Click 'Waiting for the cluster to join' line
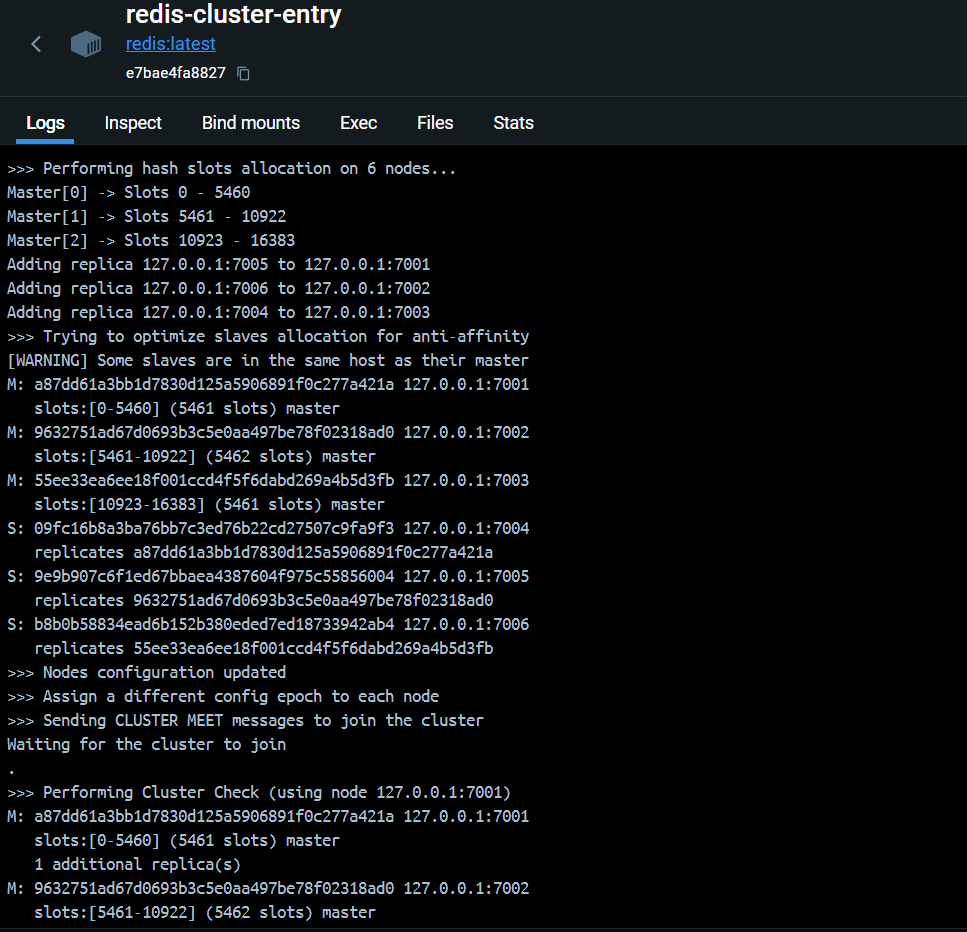This screenshot has width=967, height=932. tap(146, 744)
